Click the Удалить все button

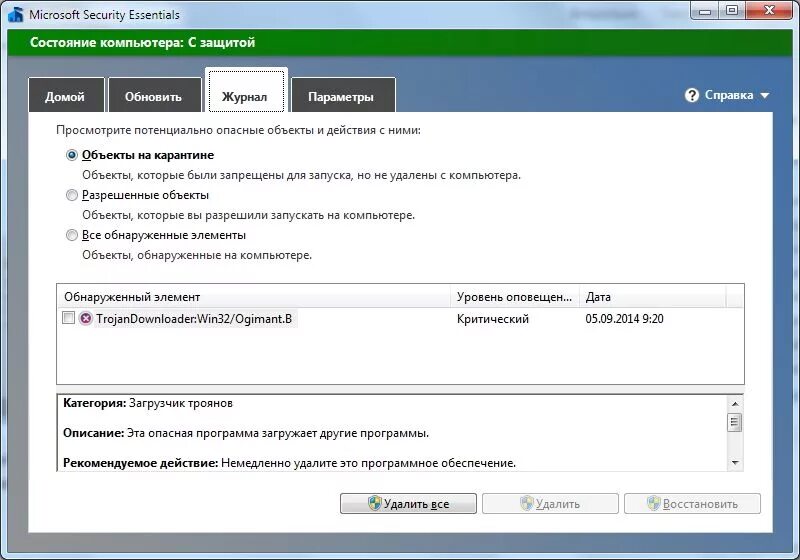tap(408, 504)
